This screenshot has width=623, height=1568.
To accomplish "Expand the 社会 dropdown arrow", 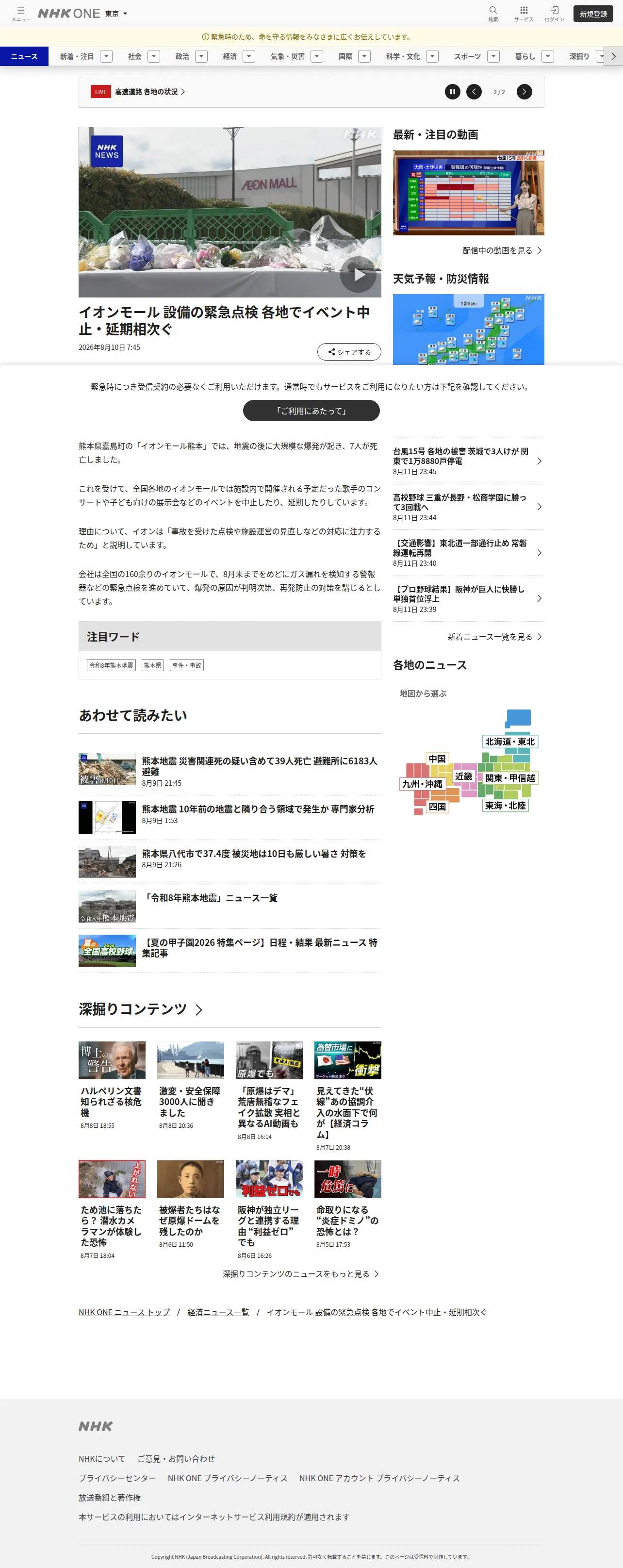I will pos(154,57).
